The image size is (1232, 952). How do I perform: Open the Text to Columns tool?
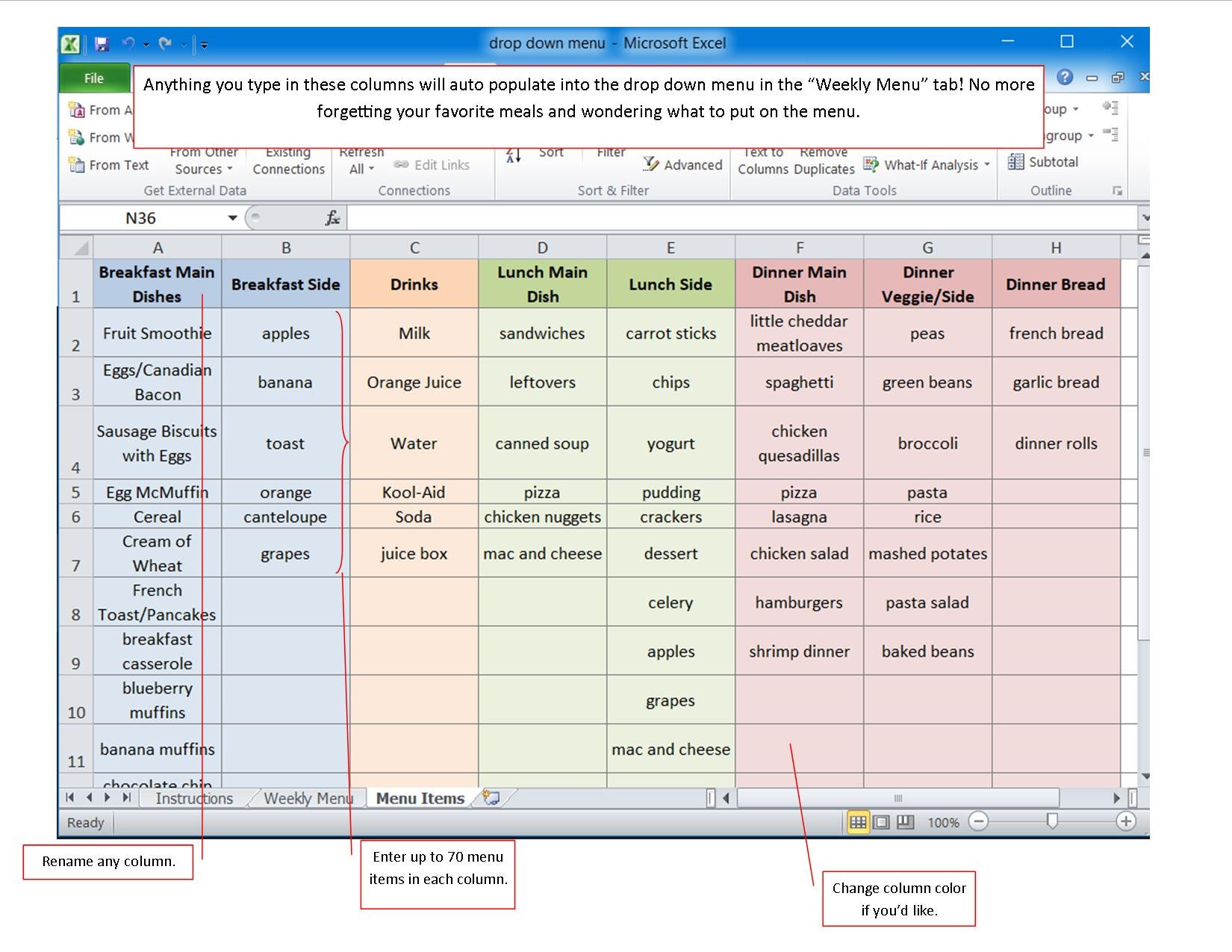coord(763,160)
